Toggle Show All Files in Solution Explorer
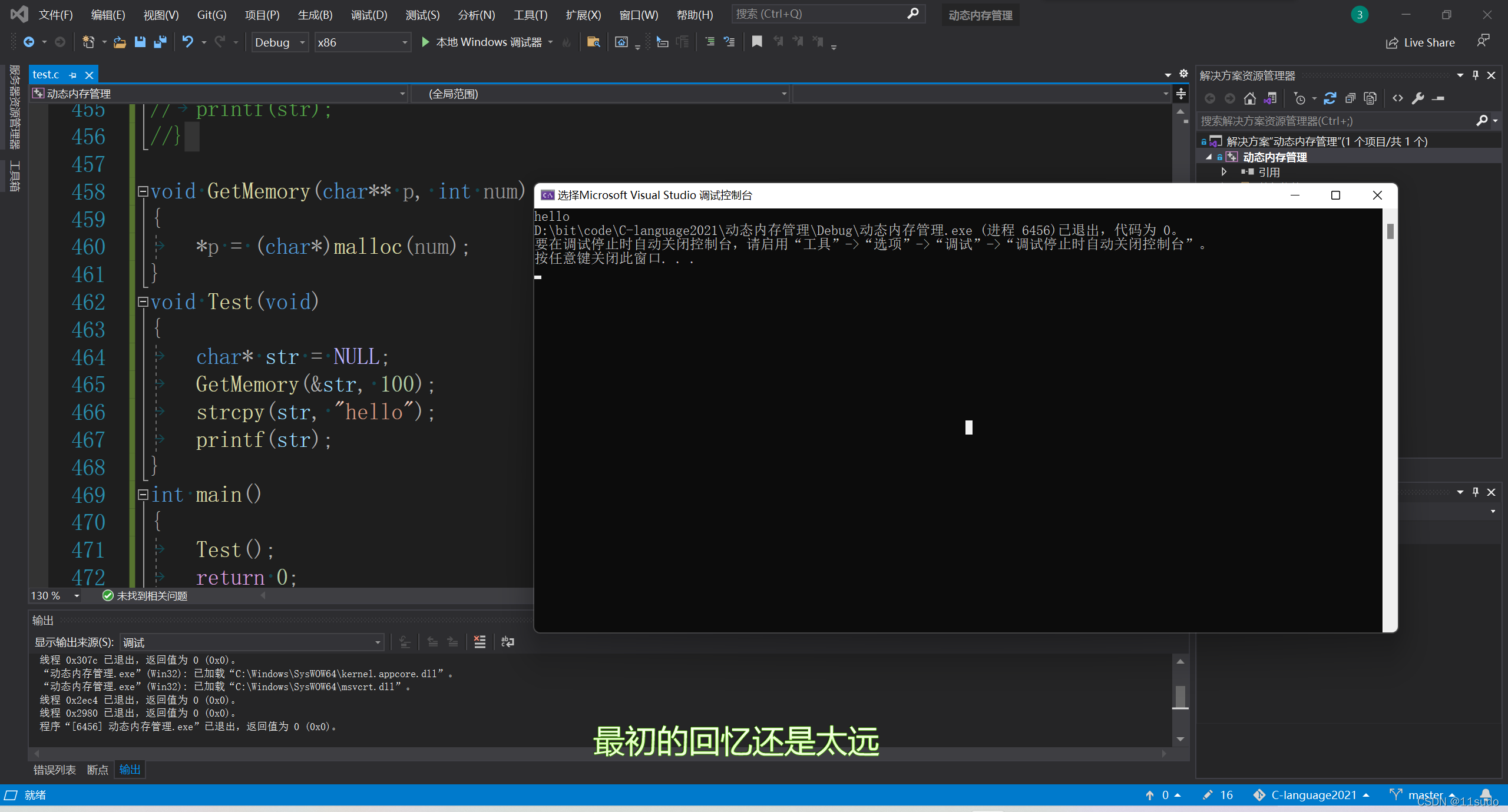1508x812 pixels. (1370, 98)
